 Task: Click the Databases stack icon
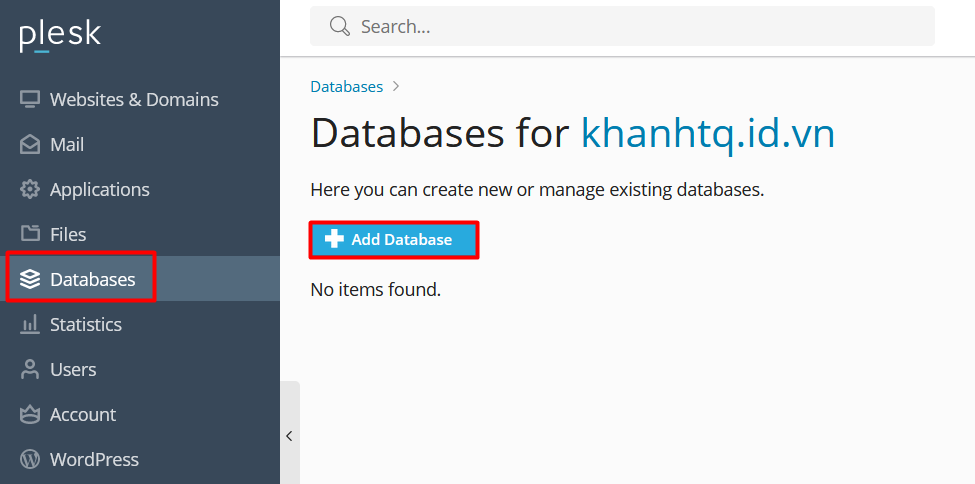(x=30, y=279)
